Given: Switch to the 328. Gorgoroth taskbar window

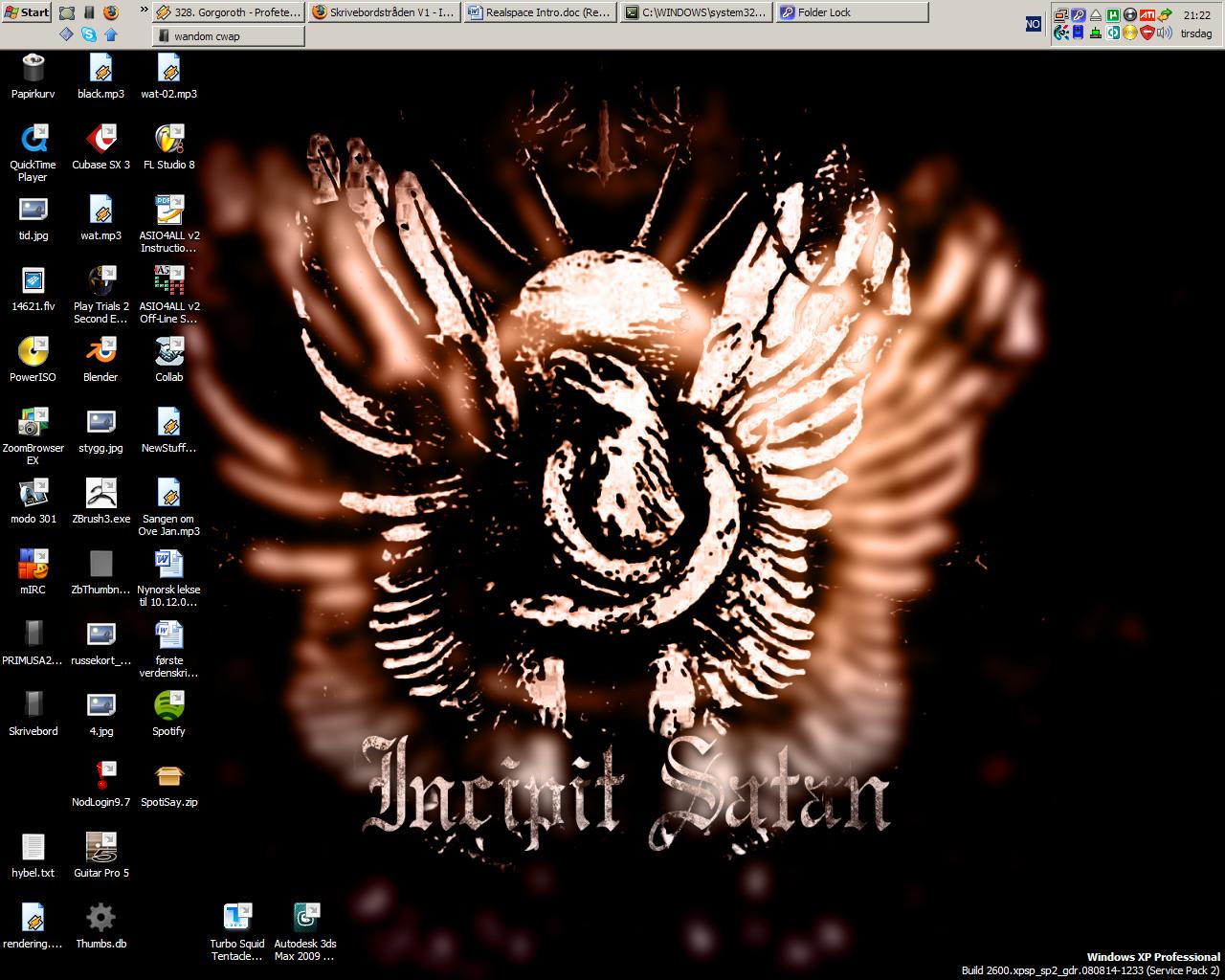Looking at the screenshot, I should (x=229, y=12).
